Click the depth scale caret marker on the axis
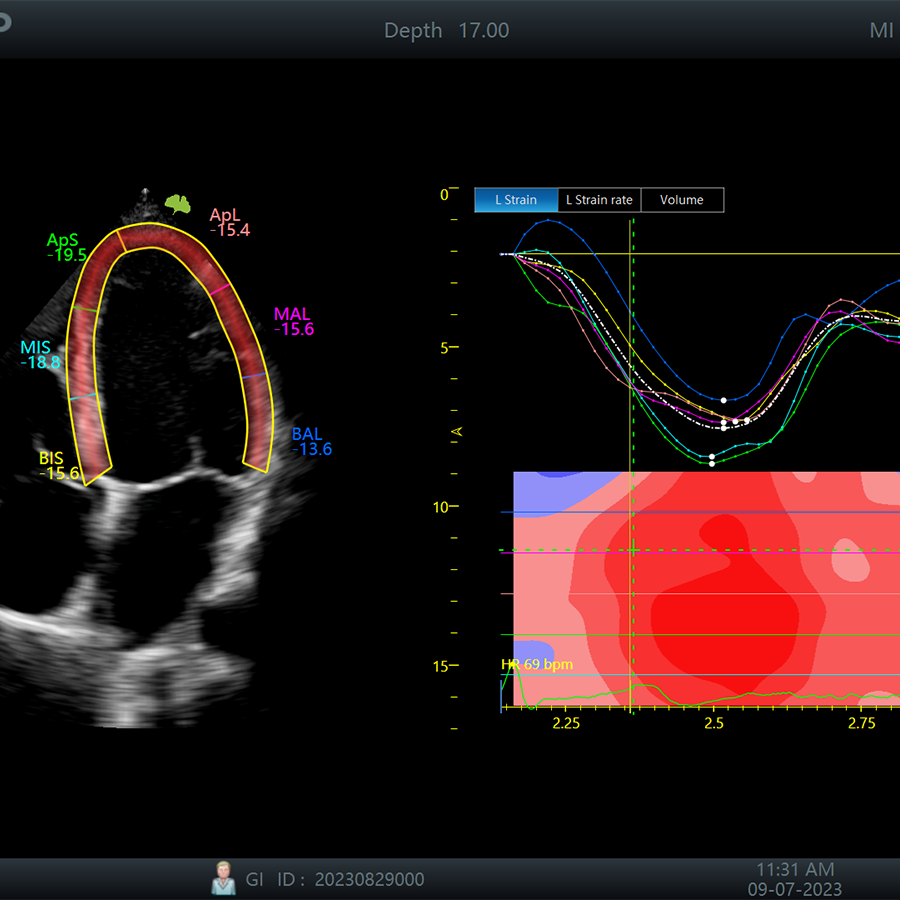The width and height of the screenshot is (900, 900). click(458, 430)
